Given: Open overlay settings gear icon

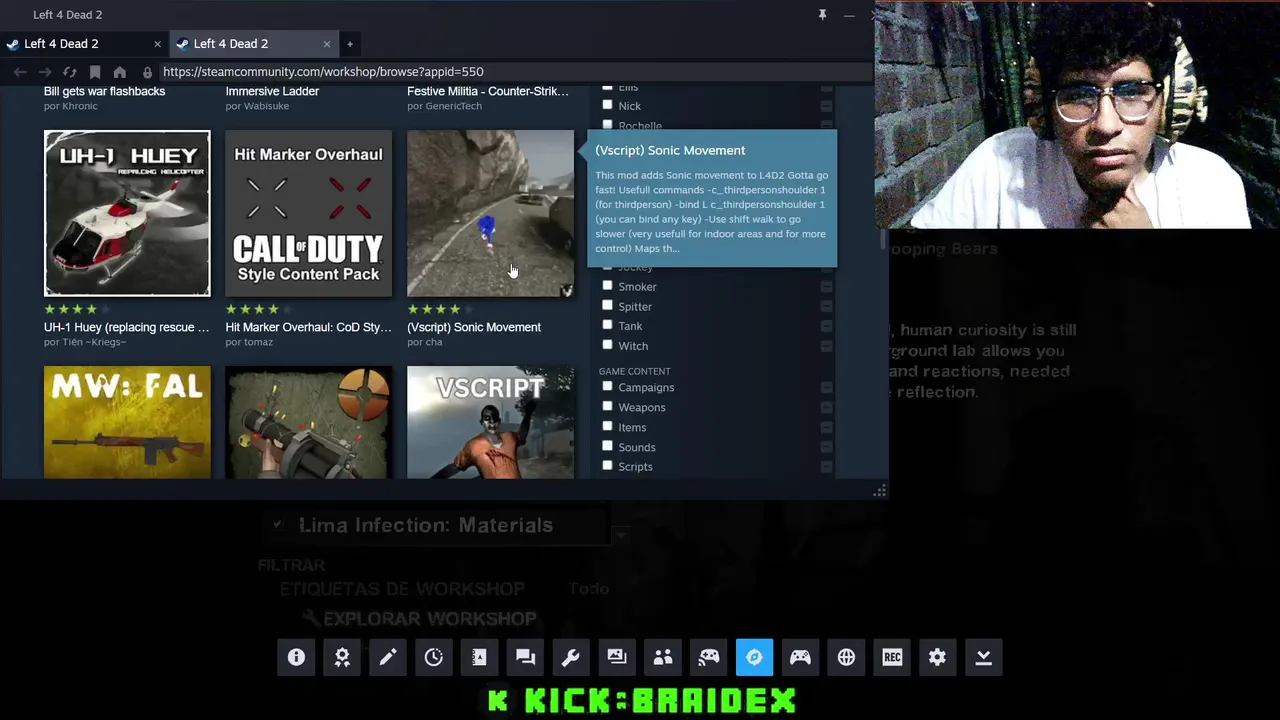Looking at the screenshot, I should point(937,657).
